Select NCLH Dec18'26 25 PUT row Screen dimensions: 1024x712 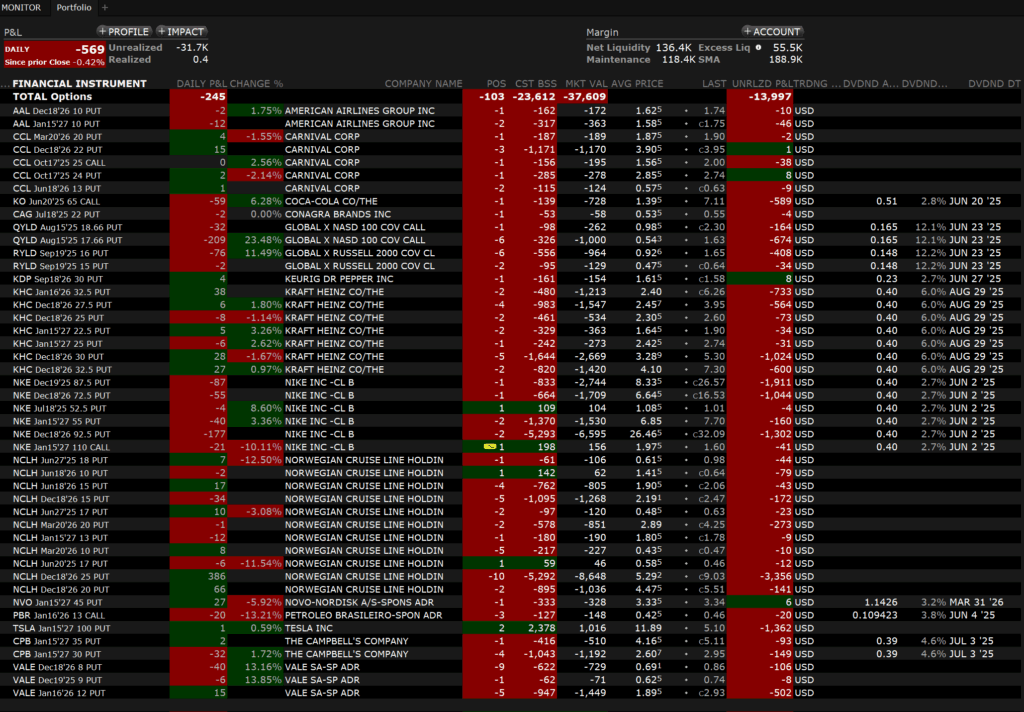point(511,576)
